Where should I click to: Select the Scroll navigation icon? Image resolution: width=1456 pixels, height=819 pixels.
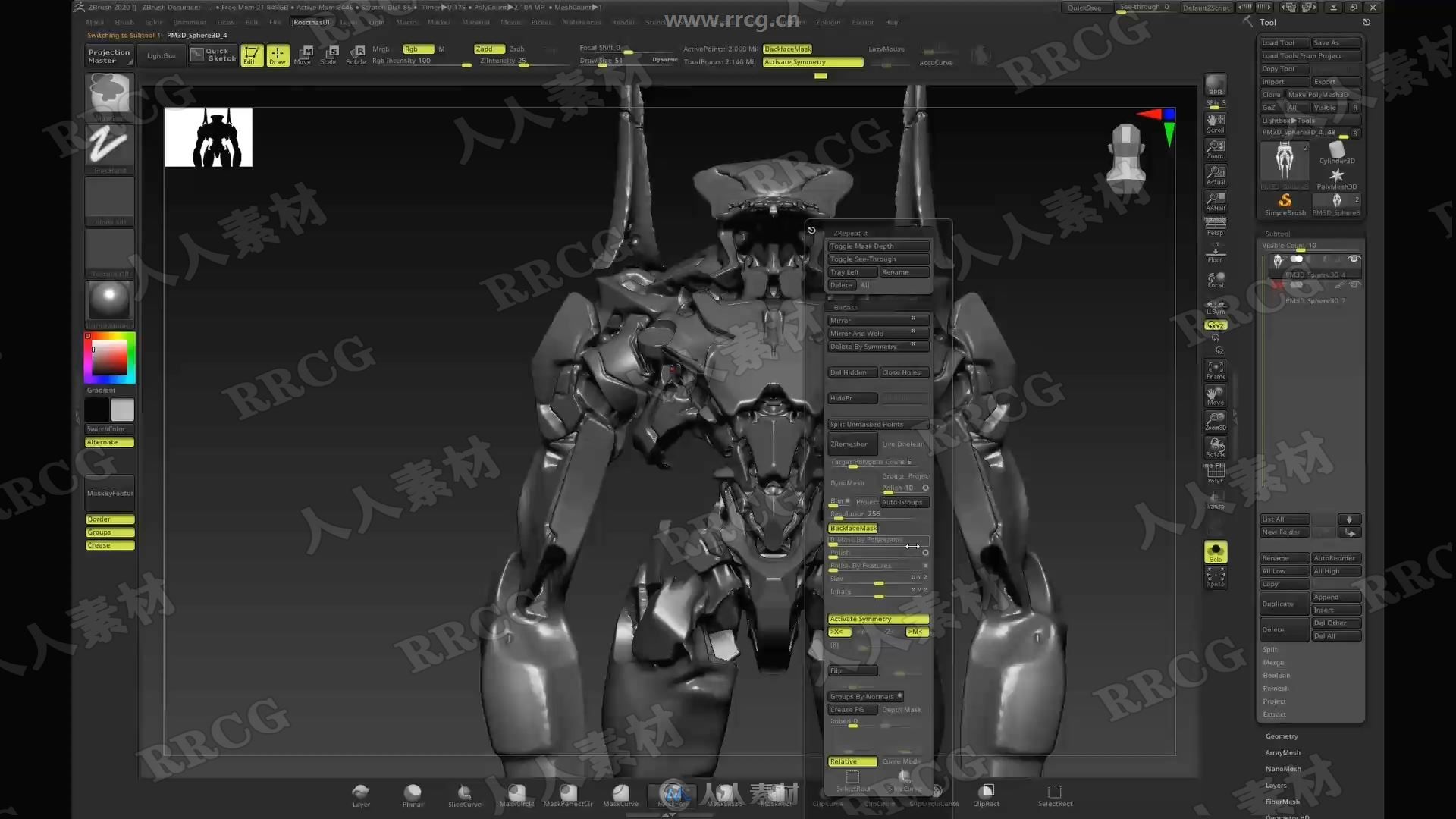(x=1216, y=123)
